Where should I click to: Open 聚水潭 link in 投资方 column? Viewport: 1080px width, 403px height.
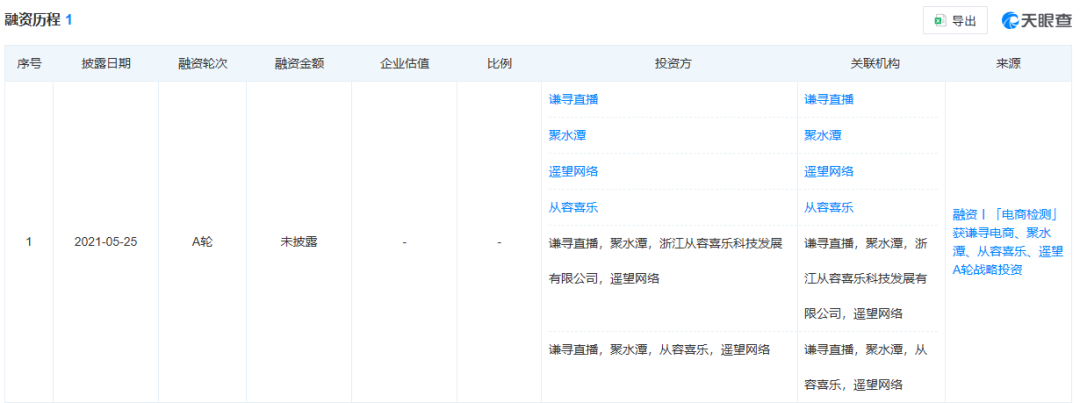click(x=568, y=135)
